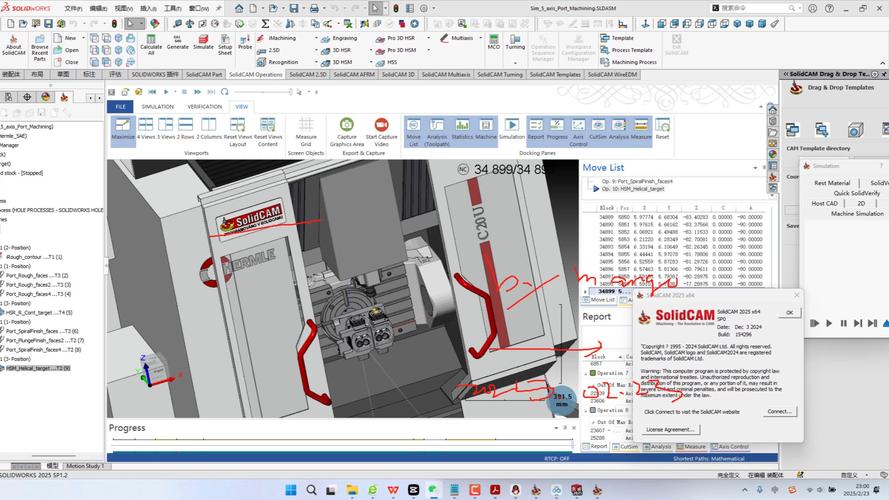Click Quick SolidVerify option
This screenshot has width=889, height=500.
click(857, 193)
